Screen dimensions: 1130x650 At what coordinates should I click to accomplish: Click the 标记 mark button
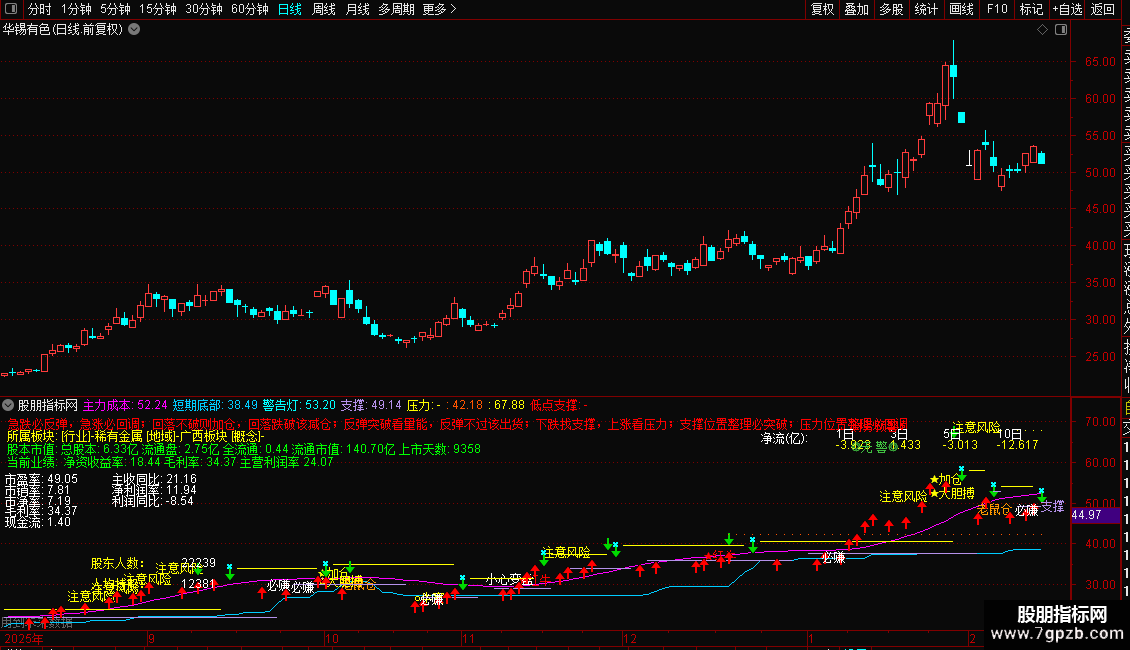(x=1031, y=9)
